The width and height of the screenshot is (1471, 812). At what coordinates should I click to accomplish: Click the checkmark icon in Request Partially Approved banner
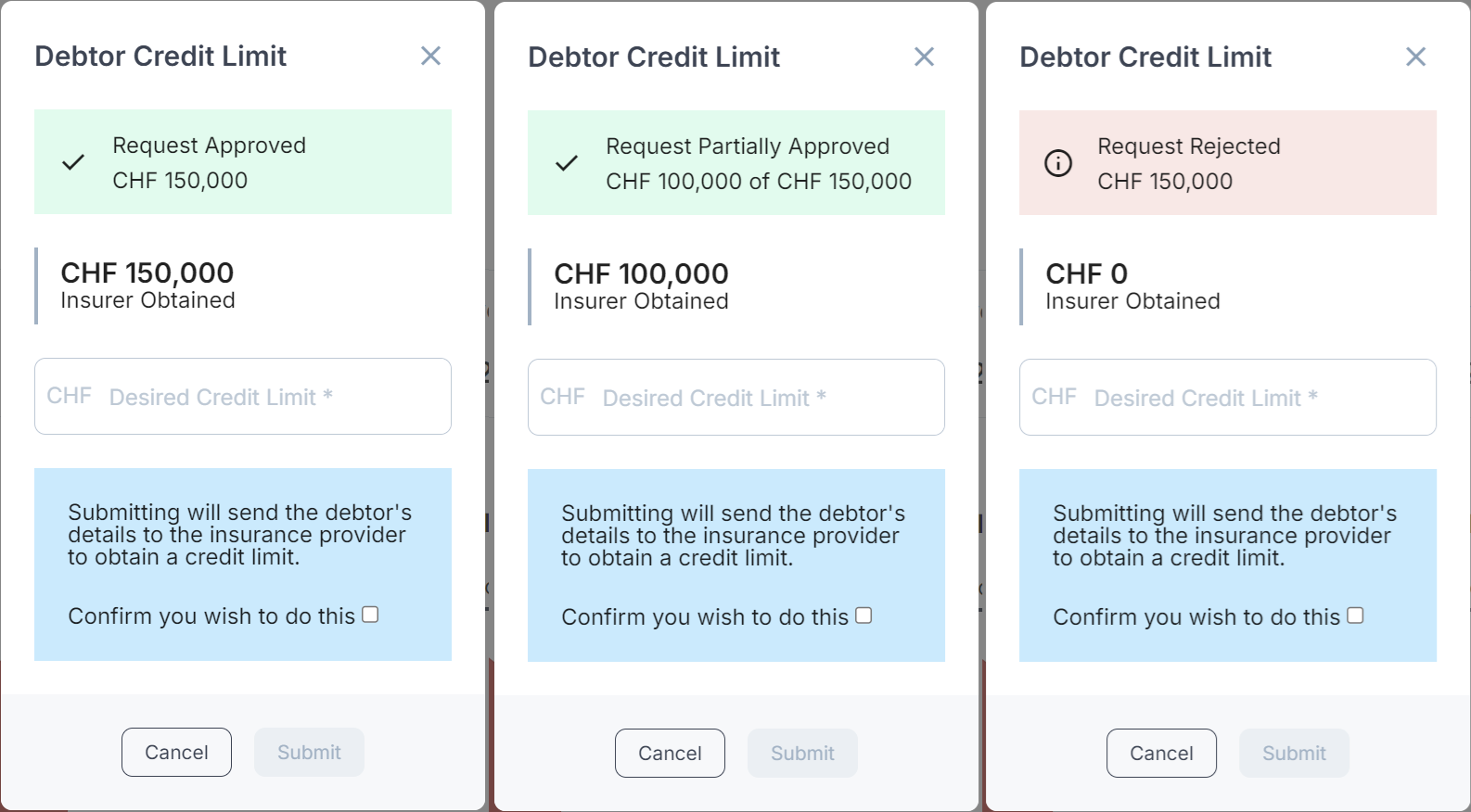565,163
